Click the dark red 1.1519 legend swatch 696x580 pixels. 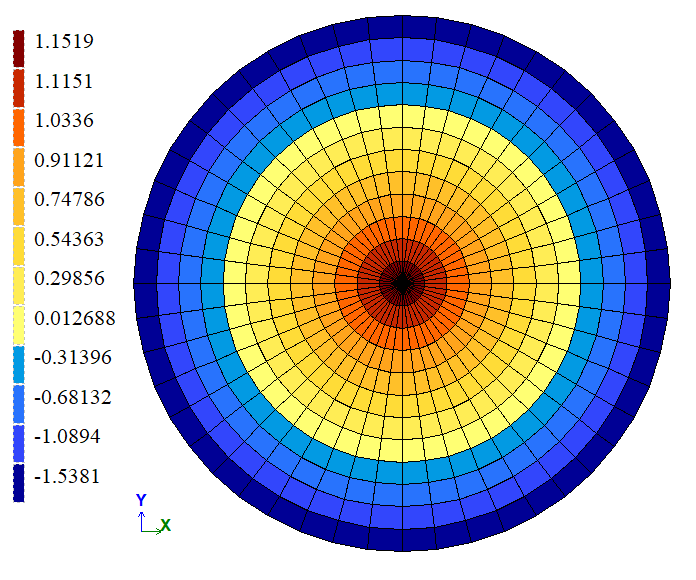tap(18, 46)
